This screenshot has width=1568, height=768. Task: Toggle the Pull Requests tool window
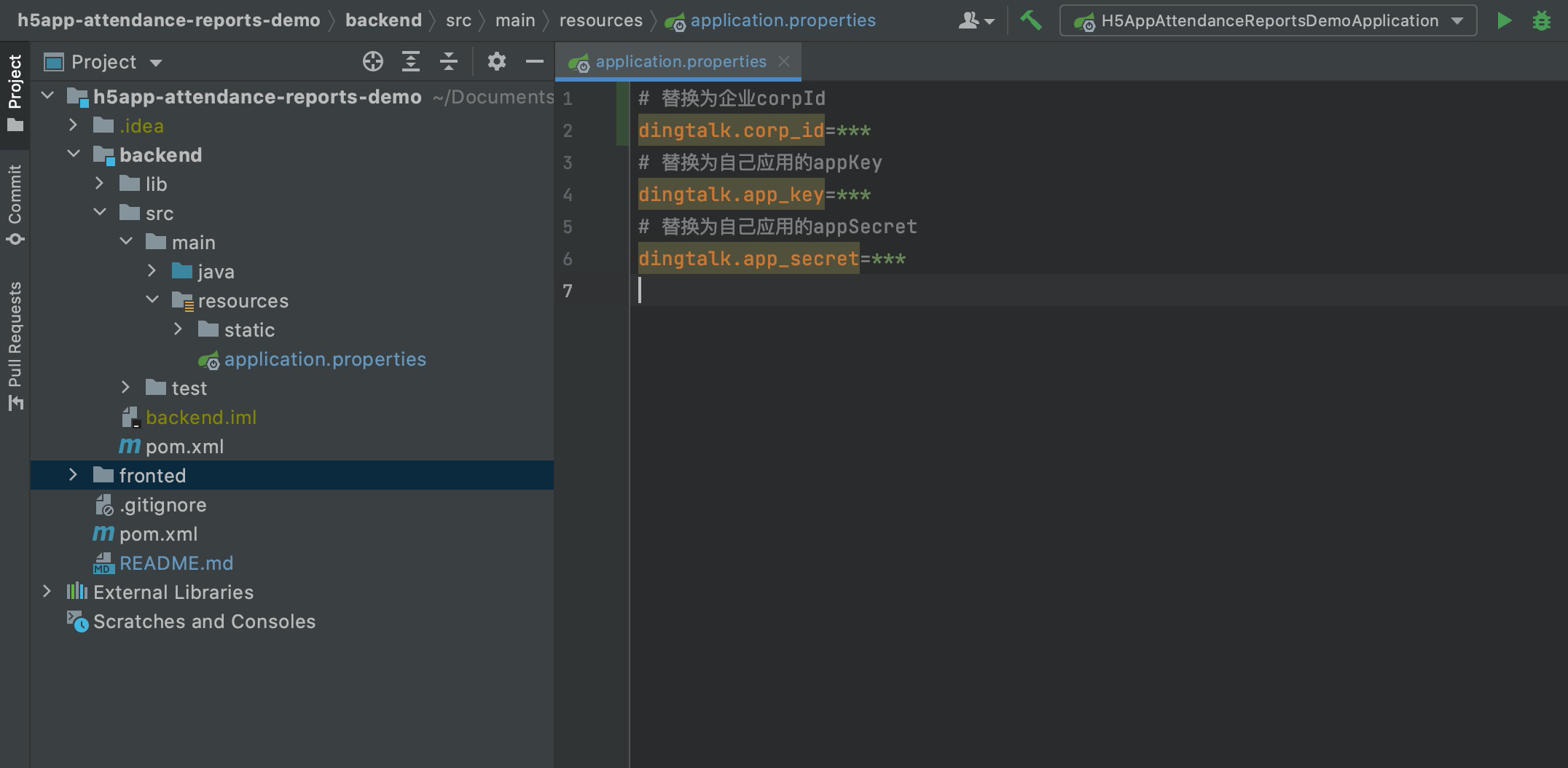[x=15, y=342]
